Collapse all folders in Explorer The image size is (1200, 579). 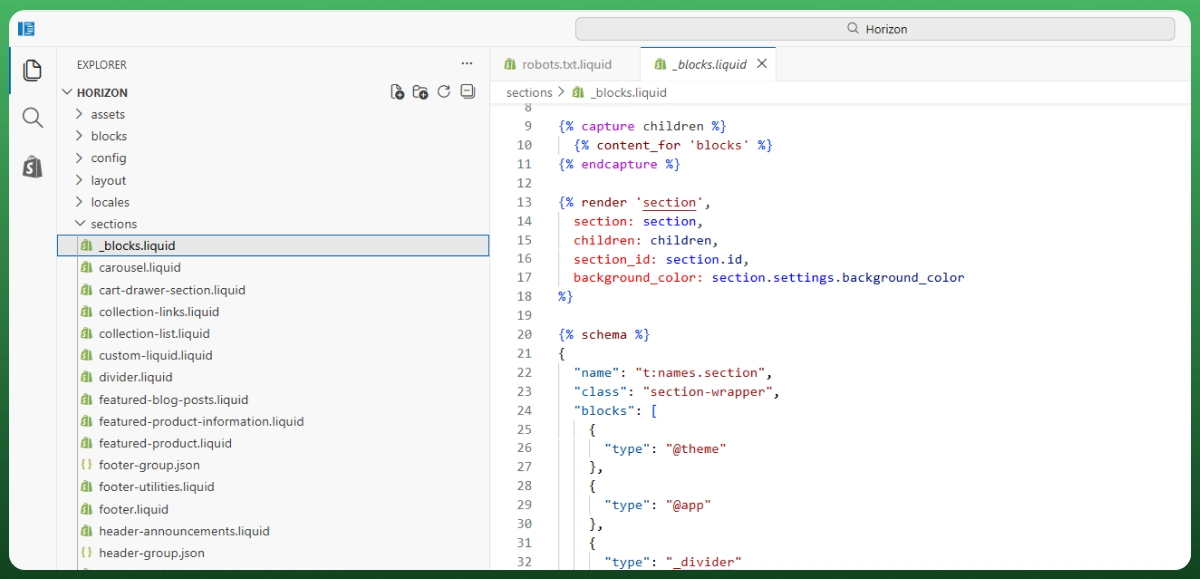pos(467,92)
